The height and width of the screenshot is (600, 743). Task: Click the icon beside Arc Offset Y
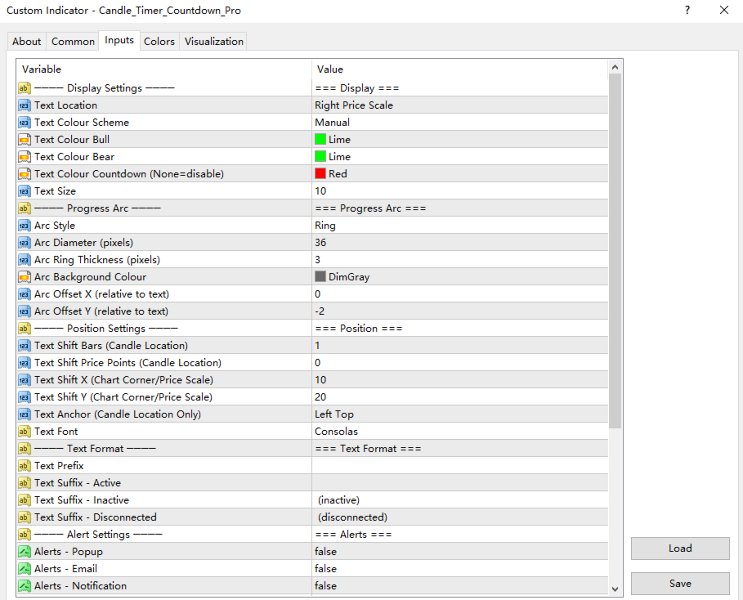pos(24,311)
